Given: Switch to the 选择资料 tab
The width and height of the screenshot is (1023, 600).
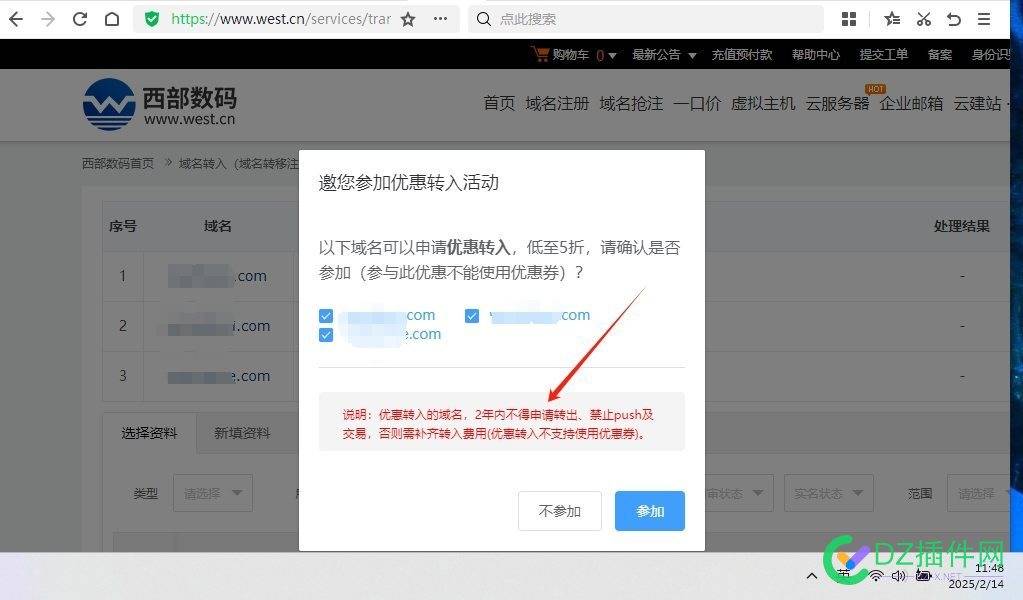Looking at the screenshot, I should point(149,433).
